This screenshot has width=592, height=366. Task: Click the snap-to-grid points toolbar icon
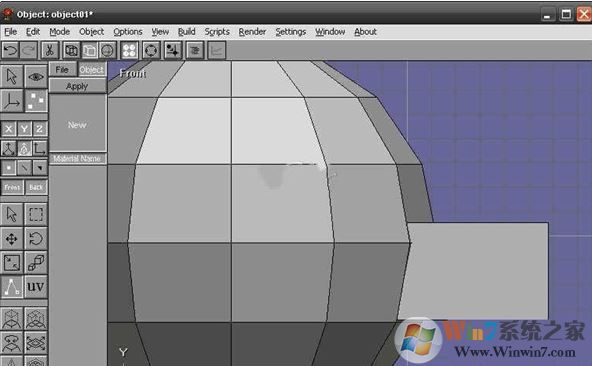pos(173,50)
